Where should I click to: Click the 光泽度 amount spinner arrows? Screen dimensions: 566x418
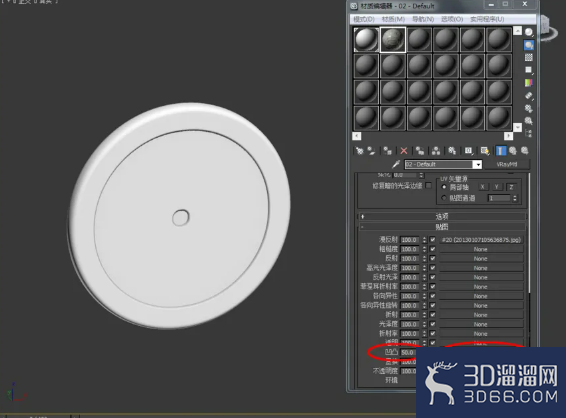(424, 324)
